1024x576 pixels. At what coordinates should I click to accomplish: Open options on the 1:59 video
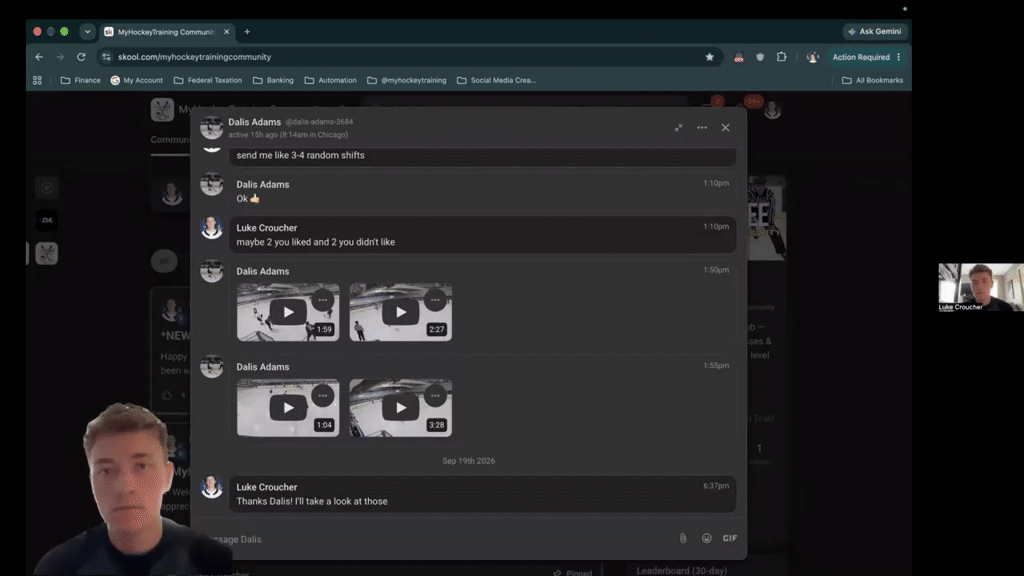click(323, 300)
